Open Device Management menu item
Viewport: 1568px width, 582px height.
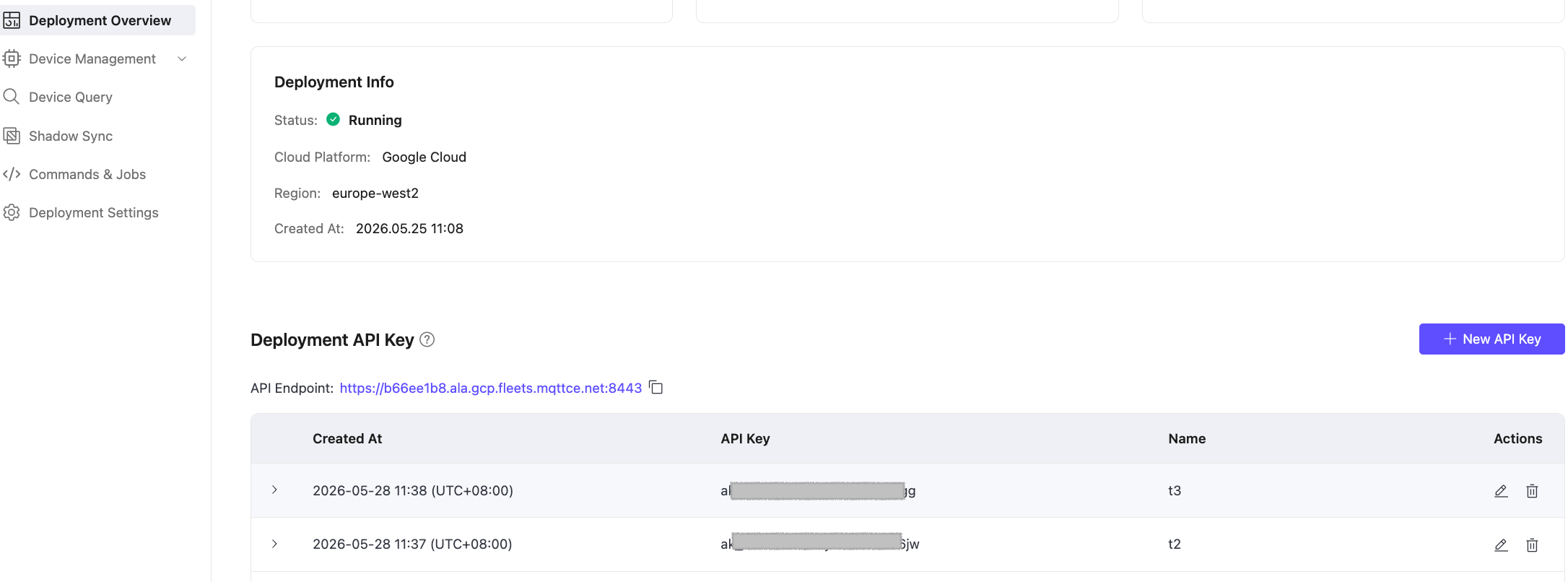[92, 58]
